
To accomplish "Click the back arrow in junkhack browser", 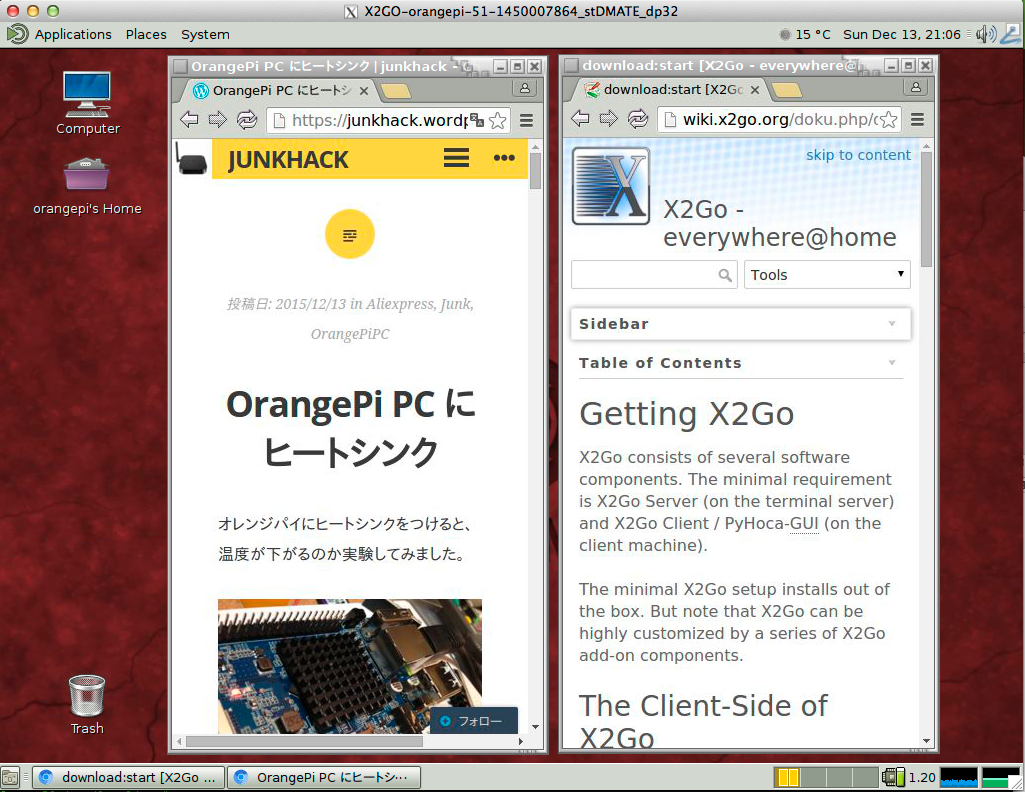I will point(189,121).
